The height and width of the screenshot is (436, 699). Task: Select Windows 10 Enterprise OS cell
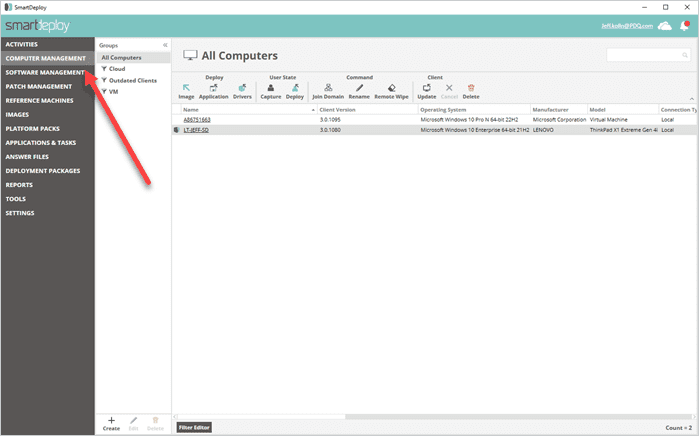pos(475,130)
